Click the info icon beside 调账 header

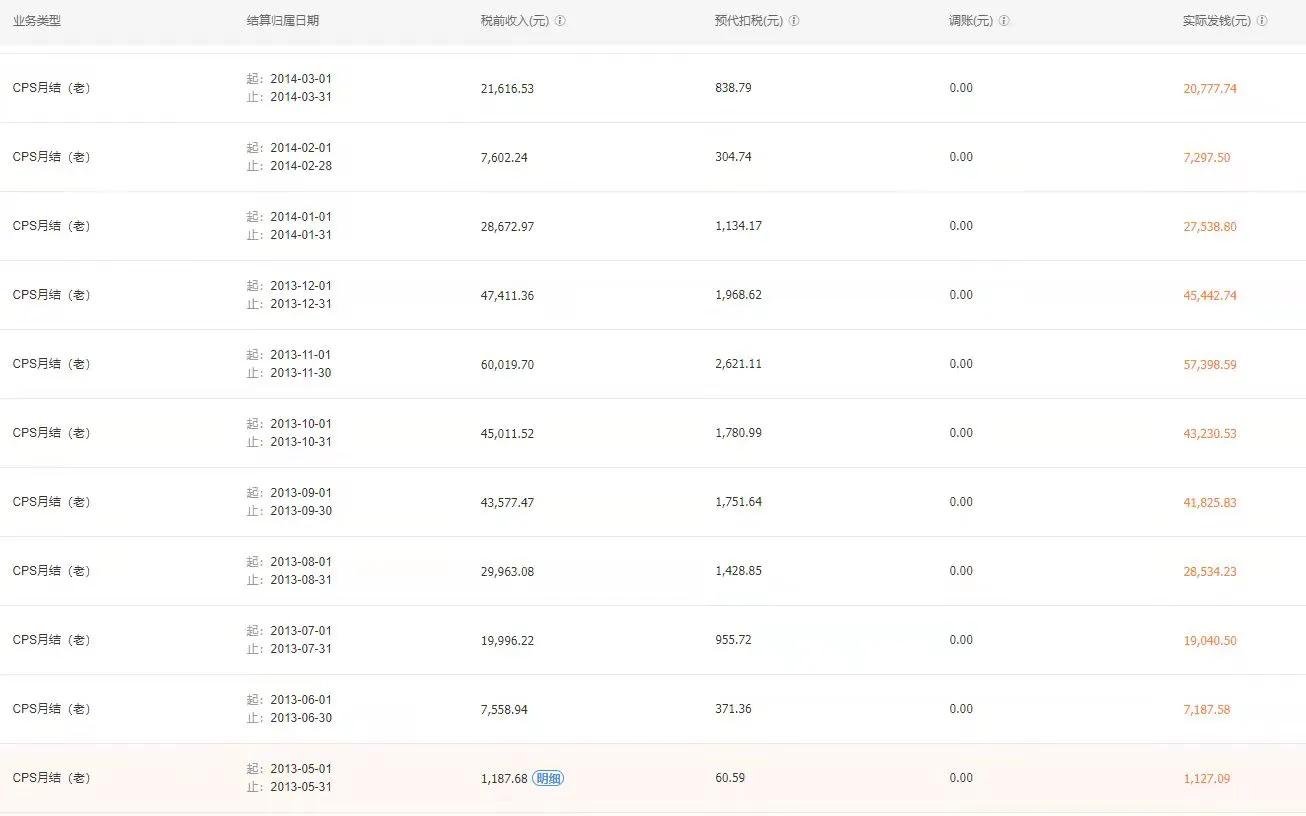[1004, 19]
